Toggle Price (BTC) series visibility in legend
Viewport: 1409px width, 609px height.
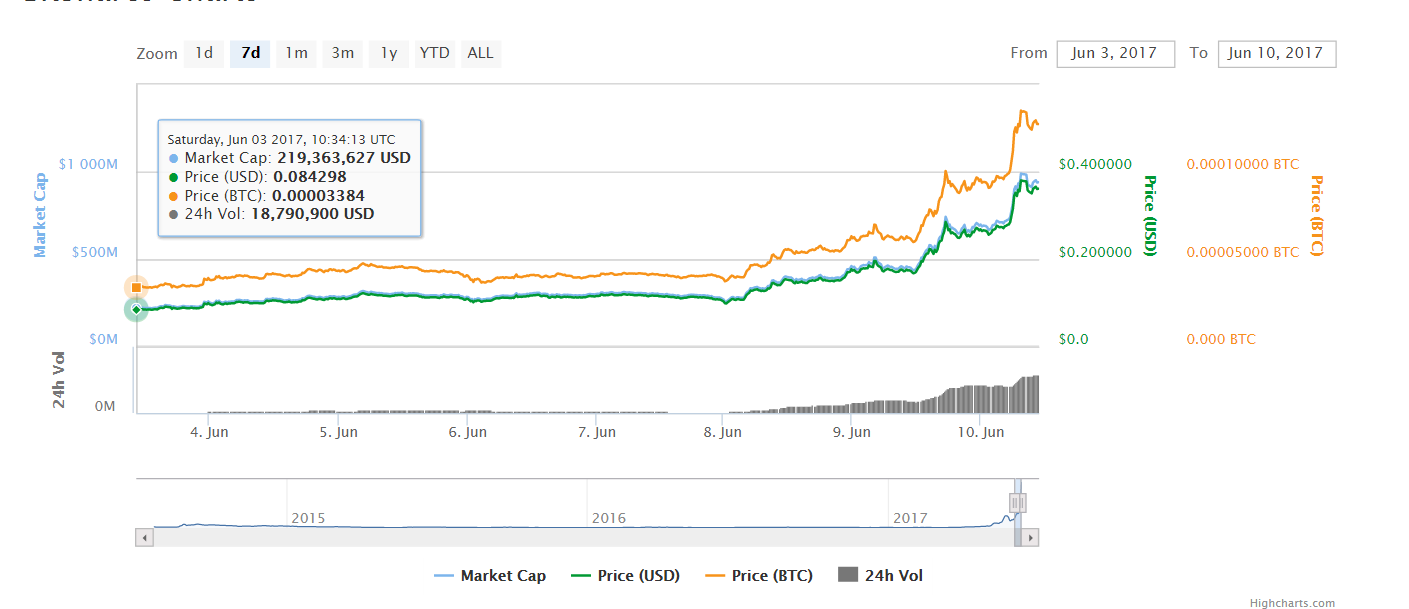[759, 576]
